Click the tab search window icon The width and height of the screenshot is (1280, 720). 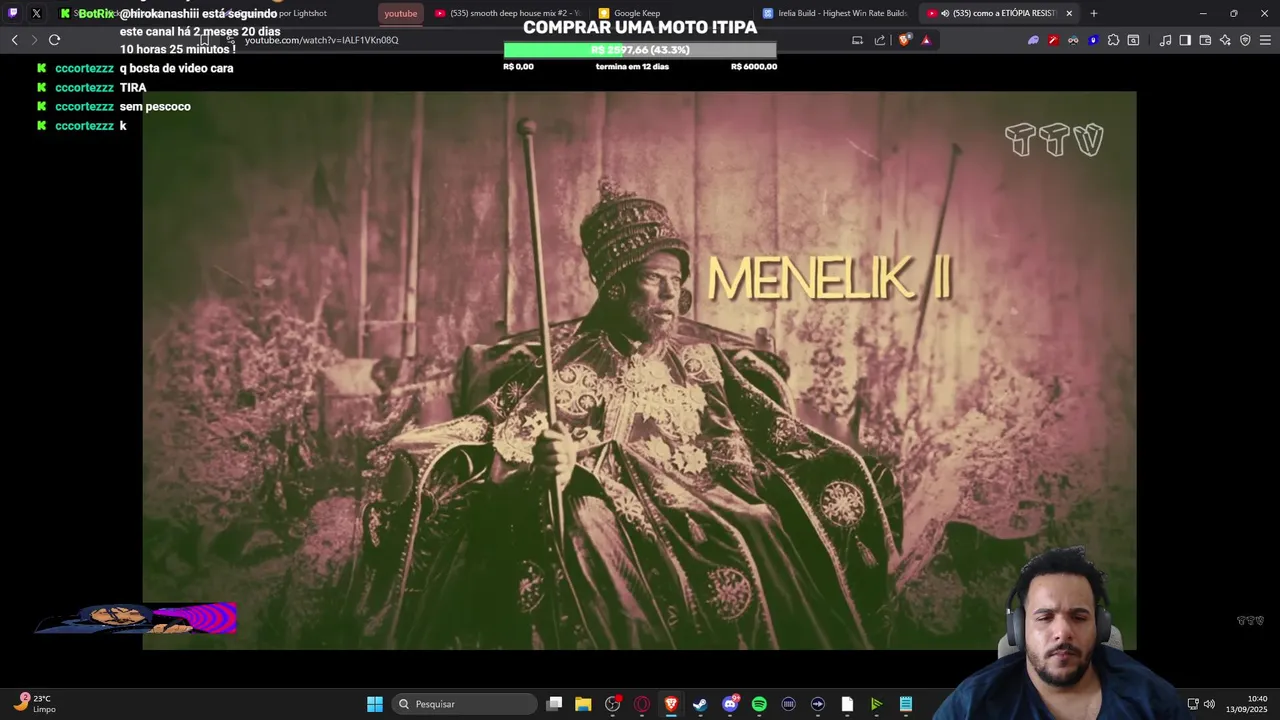click(x=1133, y=40)
